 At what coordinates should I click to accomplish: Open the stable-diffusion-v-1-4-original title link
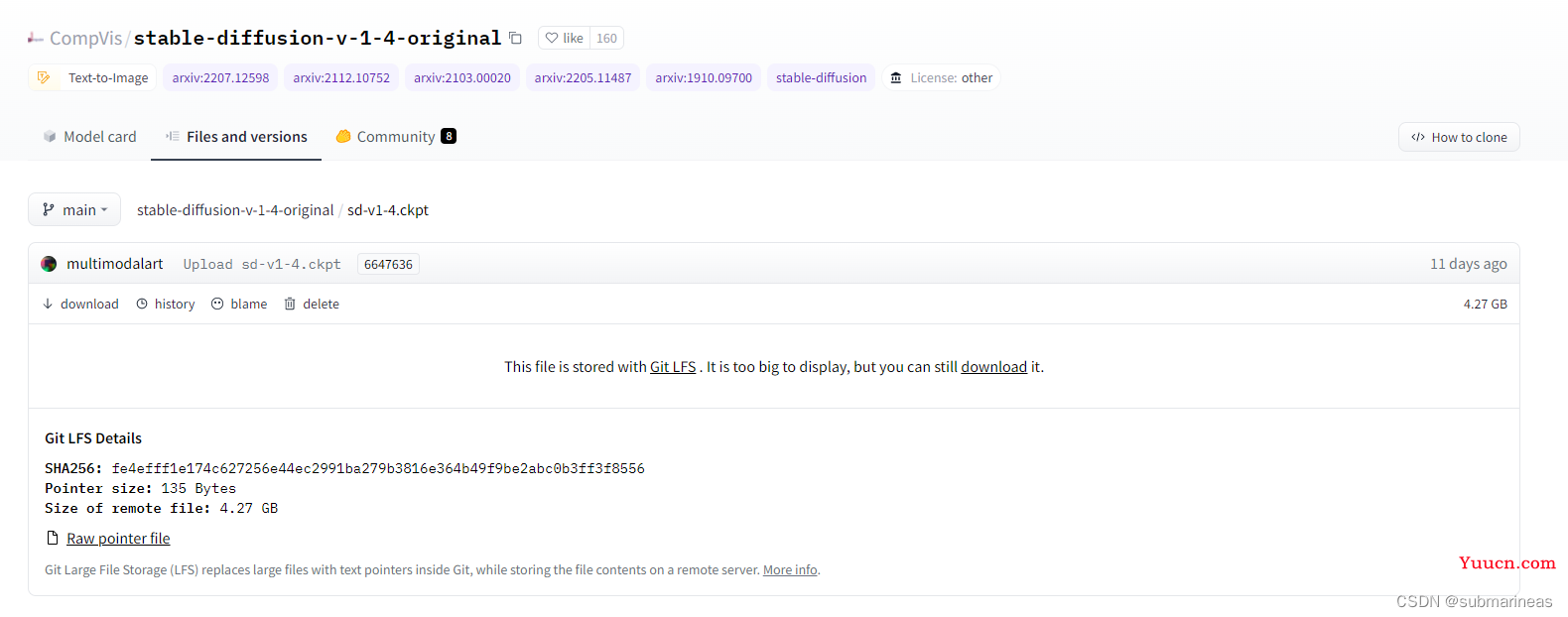[318, 38]
